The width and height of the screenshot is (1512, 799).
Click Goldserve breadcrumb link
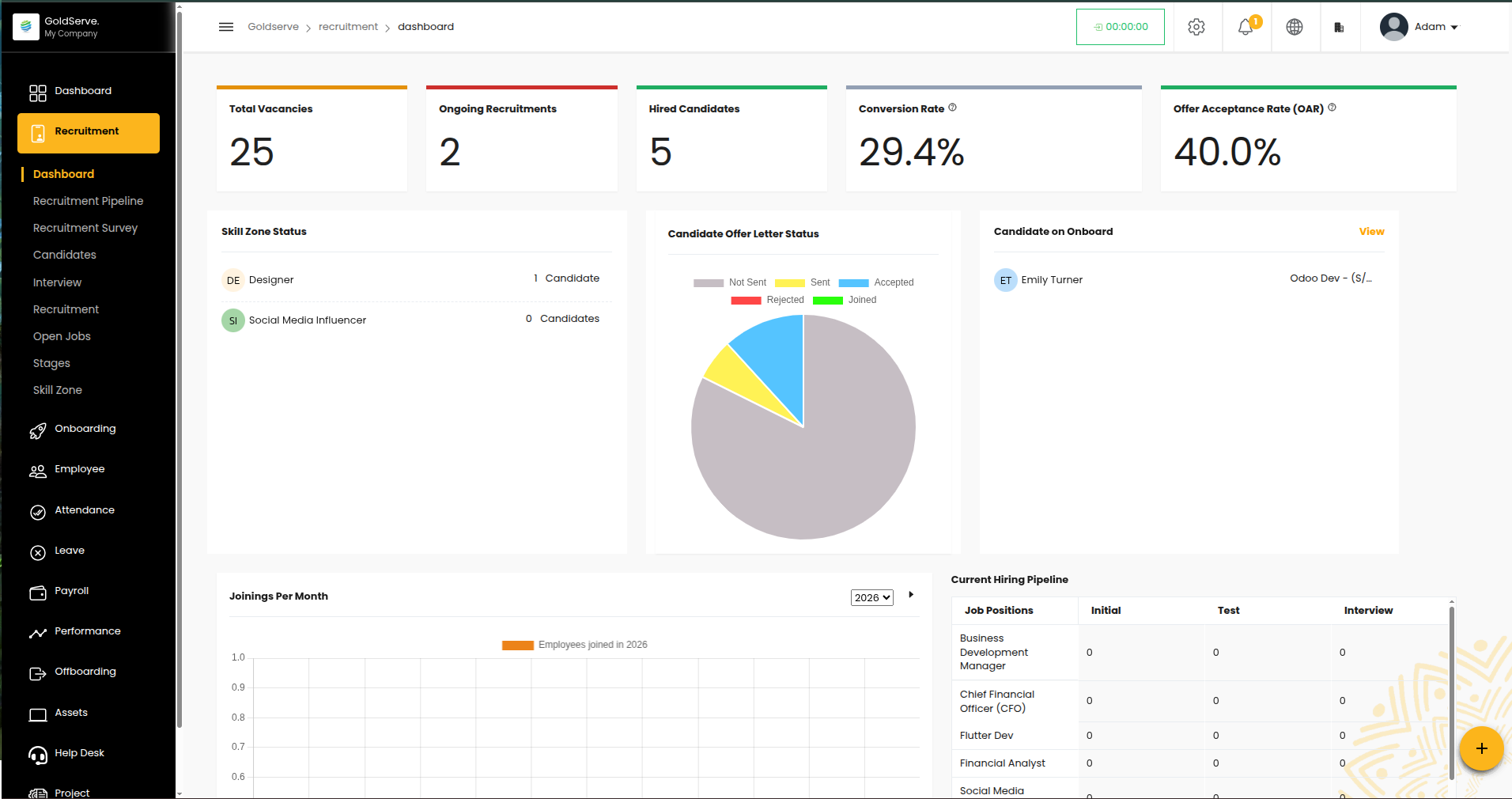pyautogui.click(x=273, y=27)
